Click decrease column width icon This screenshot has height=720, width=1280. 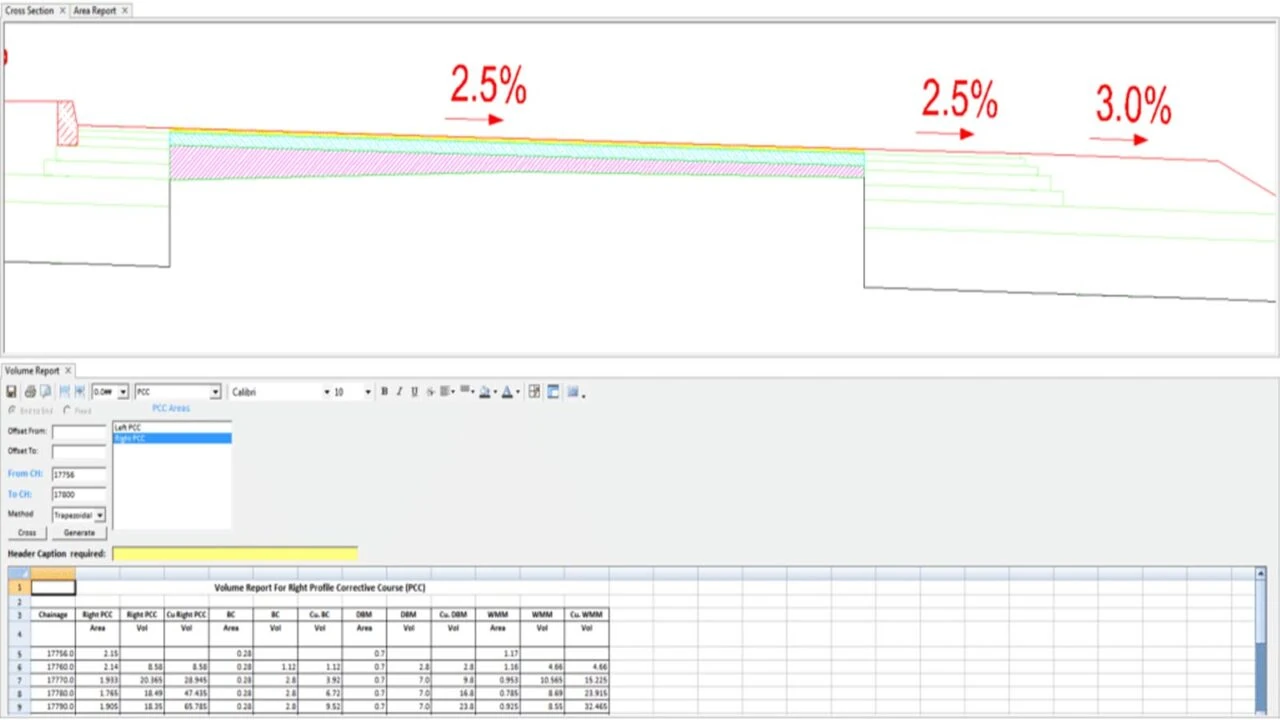(64, 392)
